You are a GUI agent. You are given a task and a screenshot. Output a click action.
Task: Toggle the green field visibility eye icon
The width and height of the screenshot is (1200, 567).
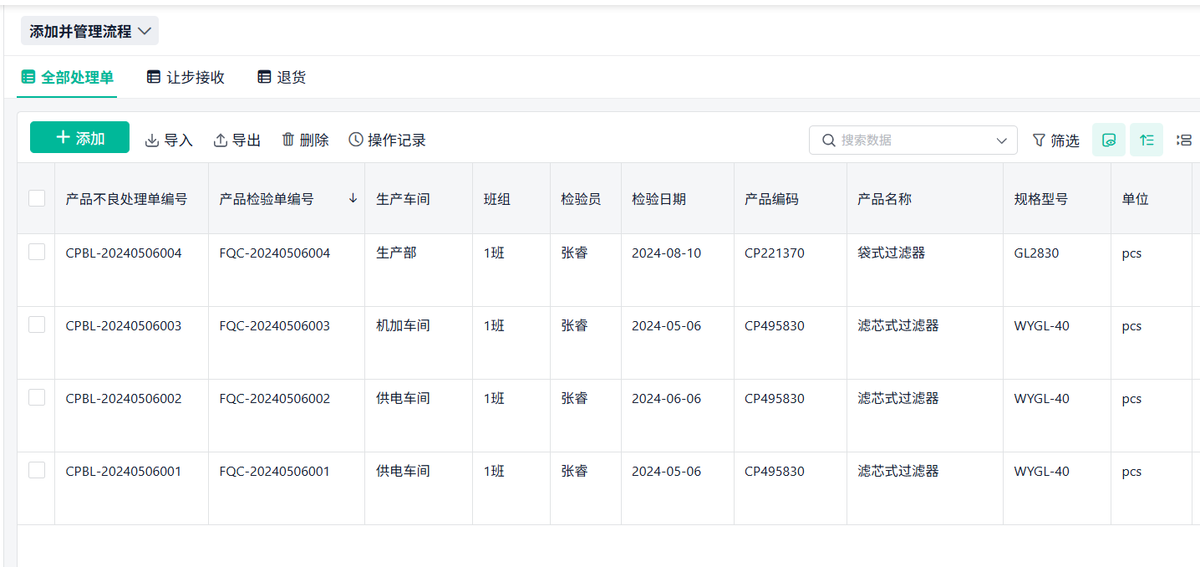click(1109, 140)
